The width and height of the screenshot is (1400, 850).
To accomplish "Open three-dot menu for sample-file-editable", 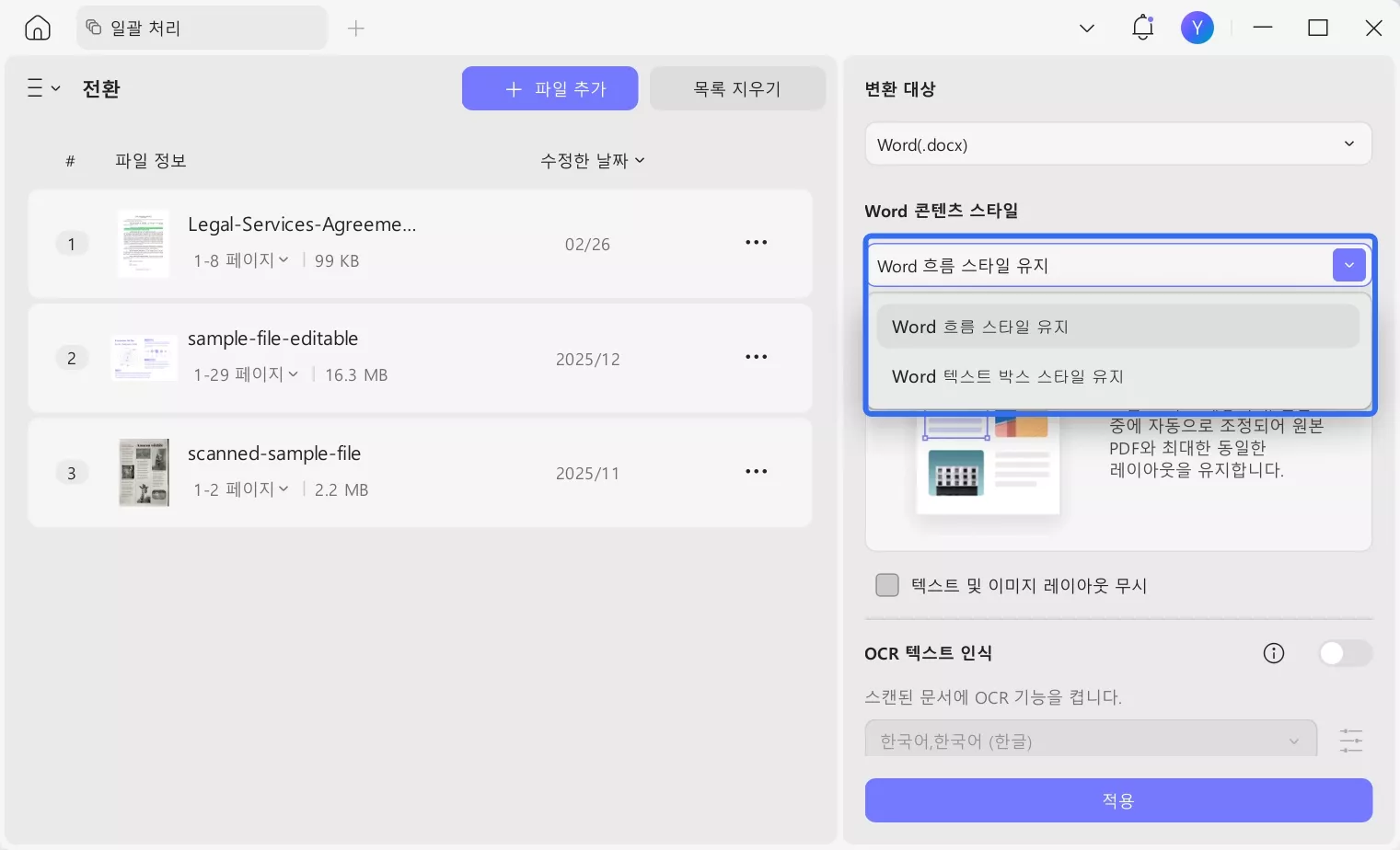I will [756, 357].
